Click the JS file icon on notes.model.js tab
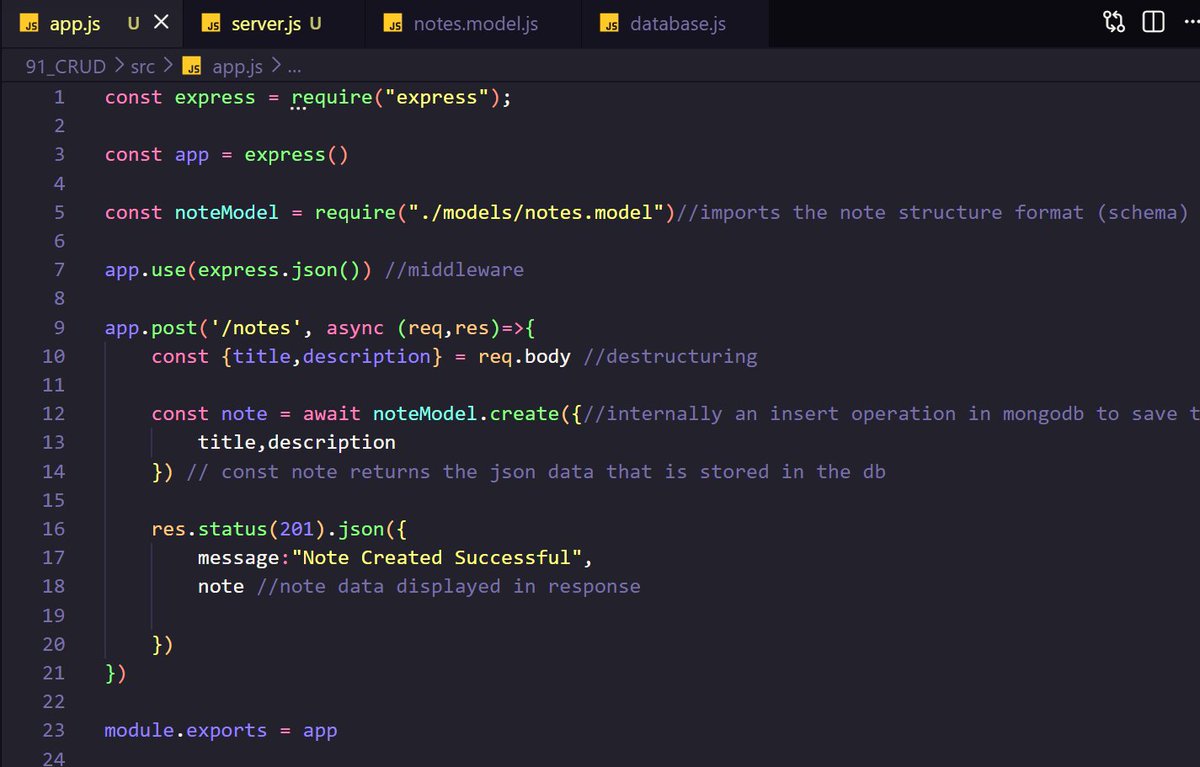 [395, 24]
